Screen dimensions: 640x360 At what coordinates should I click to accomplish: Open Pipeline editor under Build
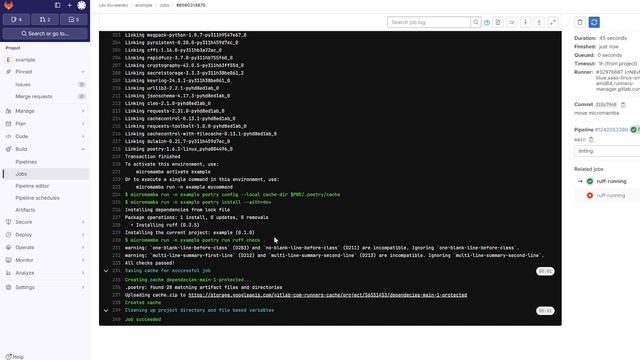[x=45, y=186]
